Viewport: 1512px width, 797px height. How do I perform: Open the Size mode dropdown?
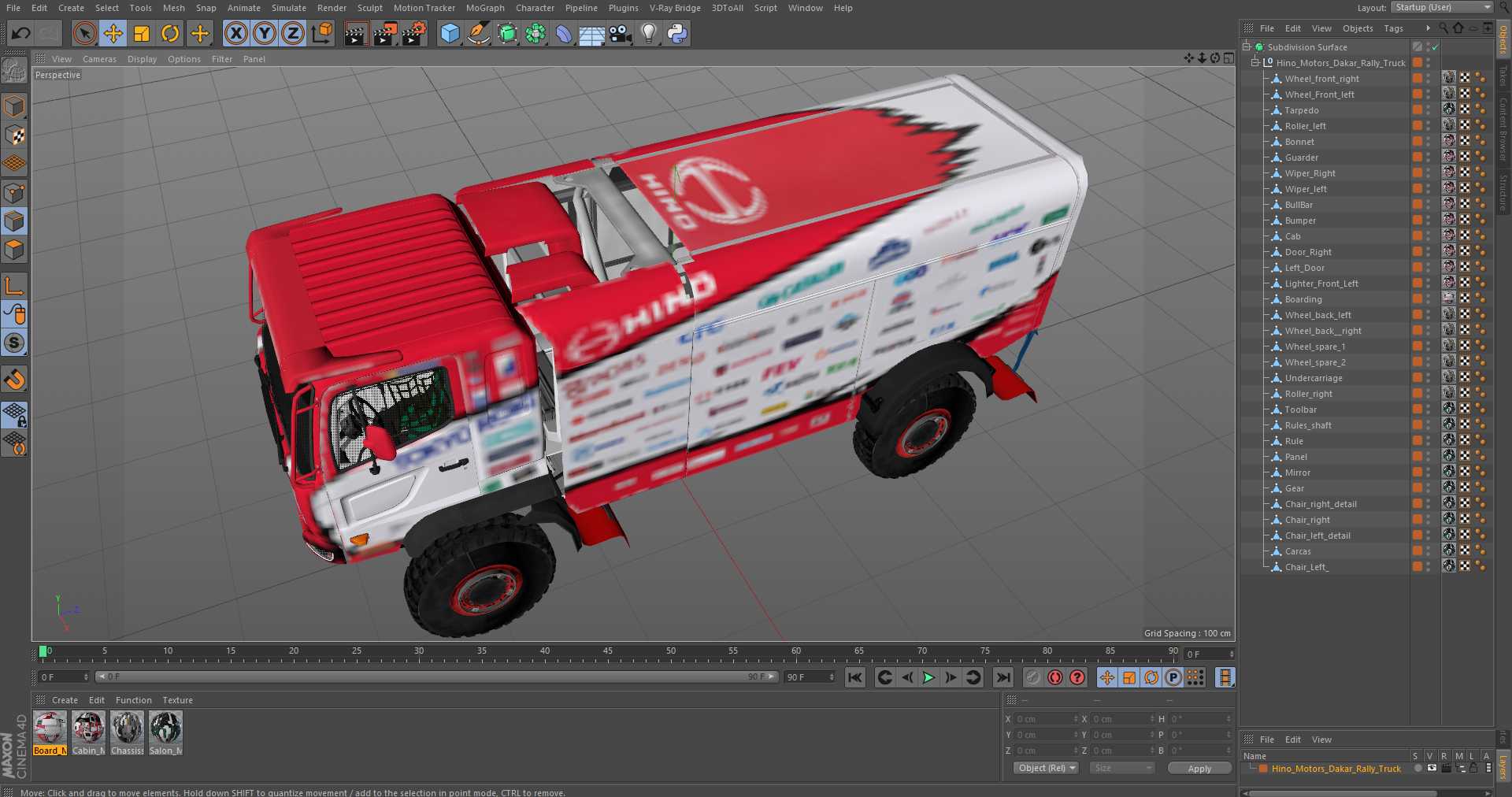click(x=1122, y=768)
